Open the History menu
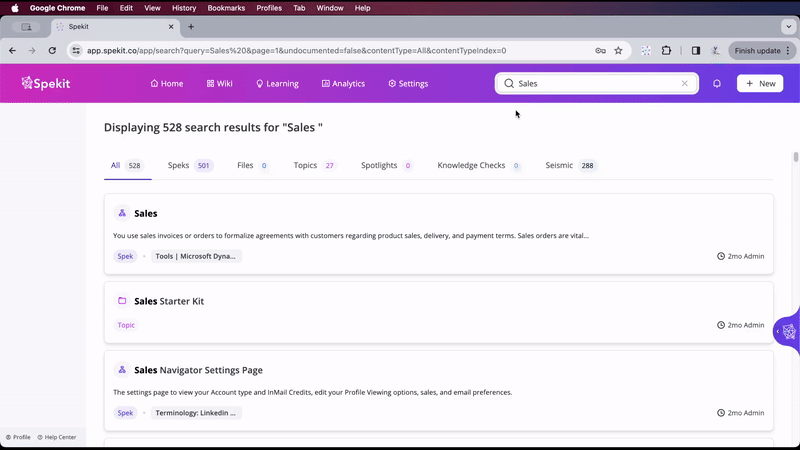Screen dimensions: 800x450 (x=184, y=8)
